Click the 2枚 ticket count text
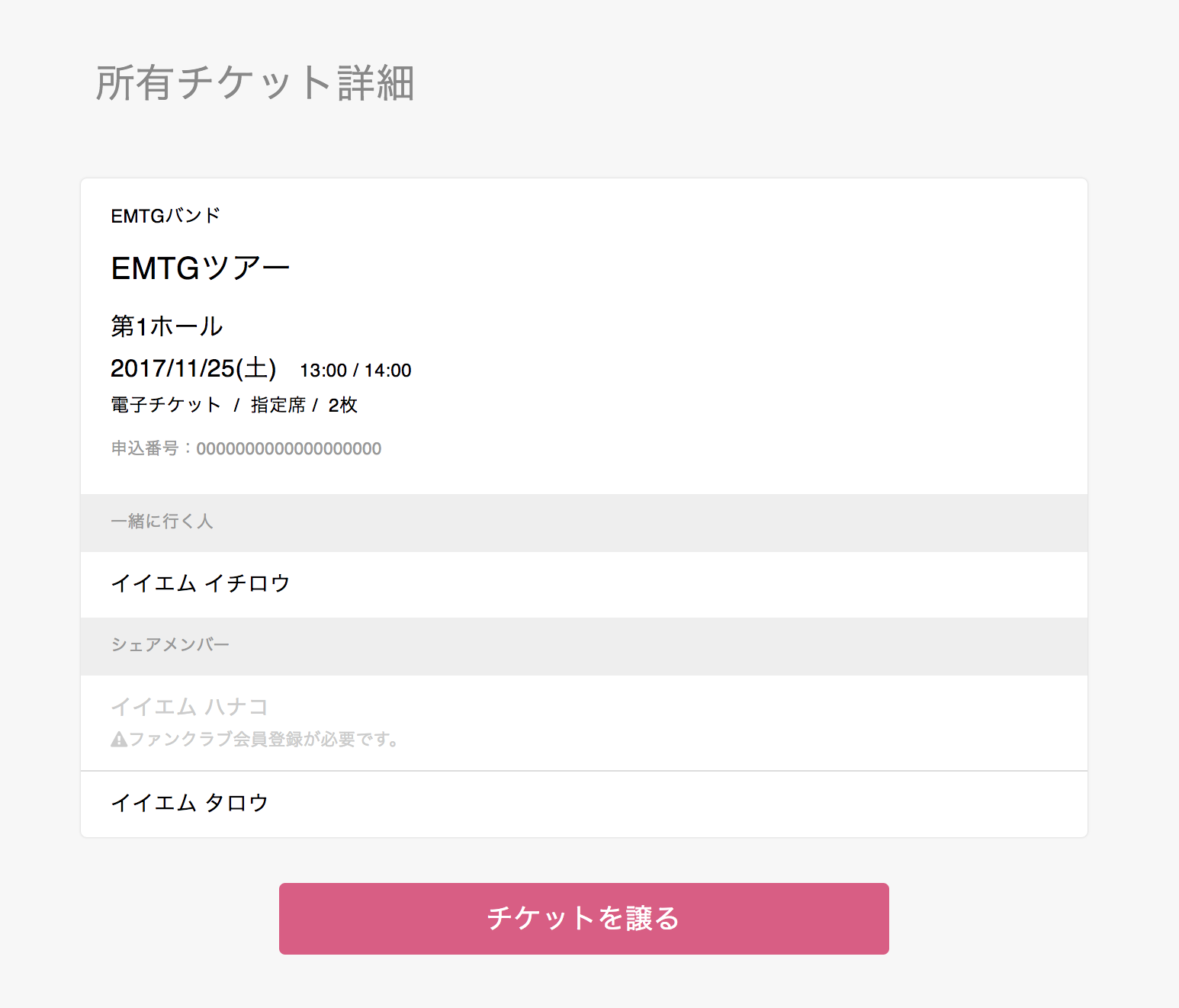 coord(342,405)
